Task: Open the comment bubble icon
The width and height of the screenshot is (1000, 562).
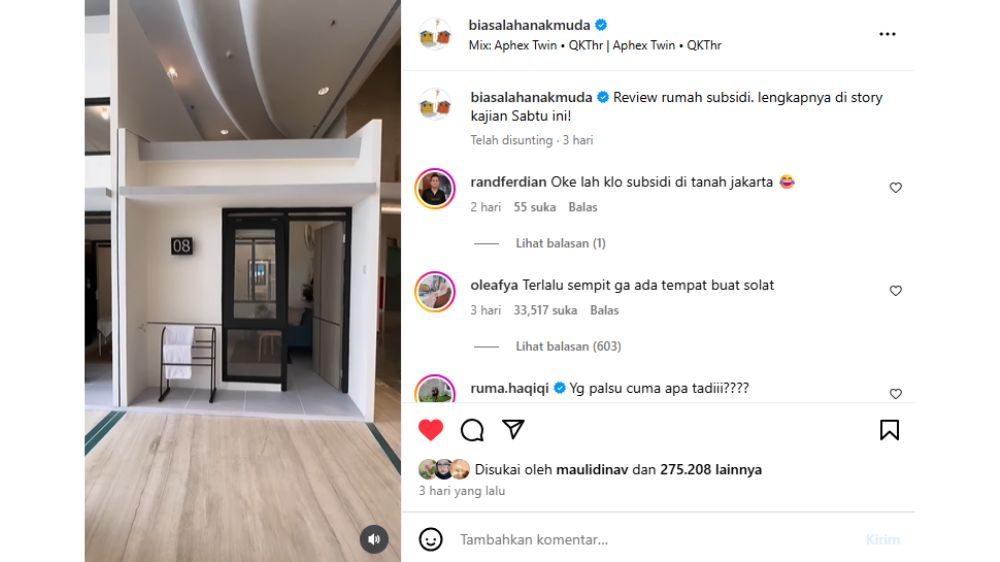Action: (472, 430)
